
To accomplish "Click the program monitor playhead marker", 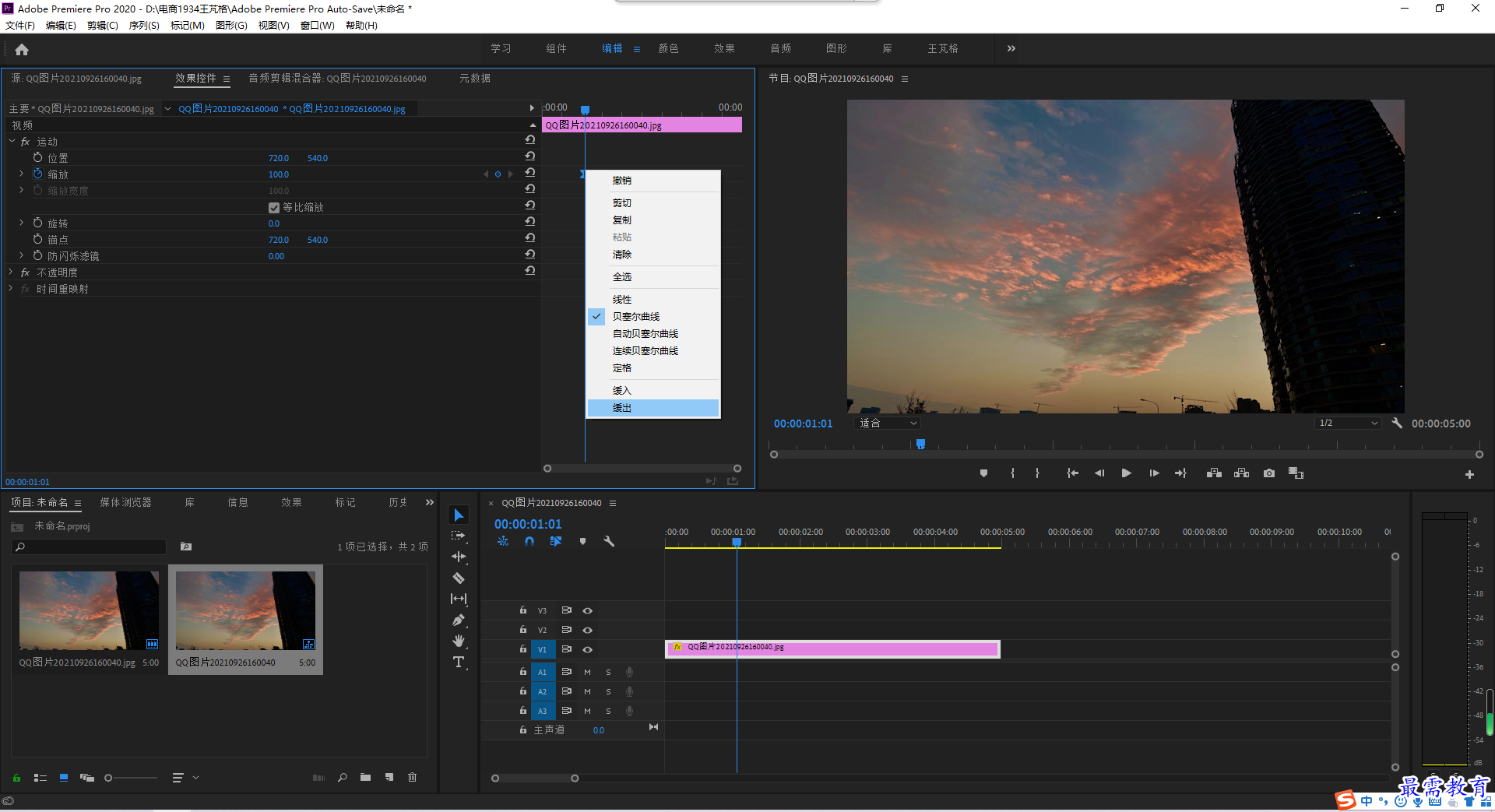I will (x=920, y=444).
